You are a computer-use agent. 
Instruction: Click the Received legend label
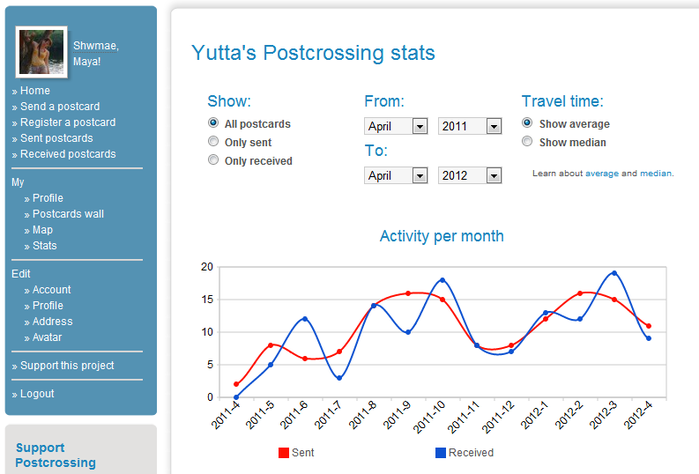point(471,453)
